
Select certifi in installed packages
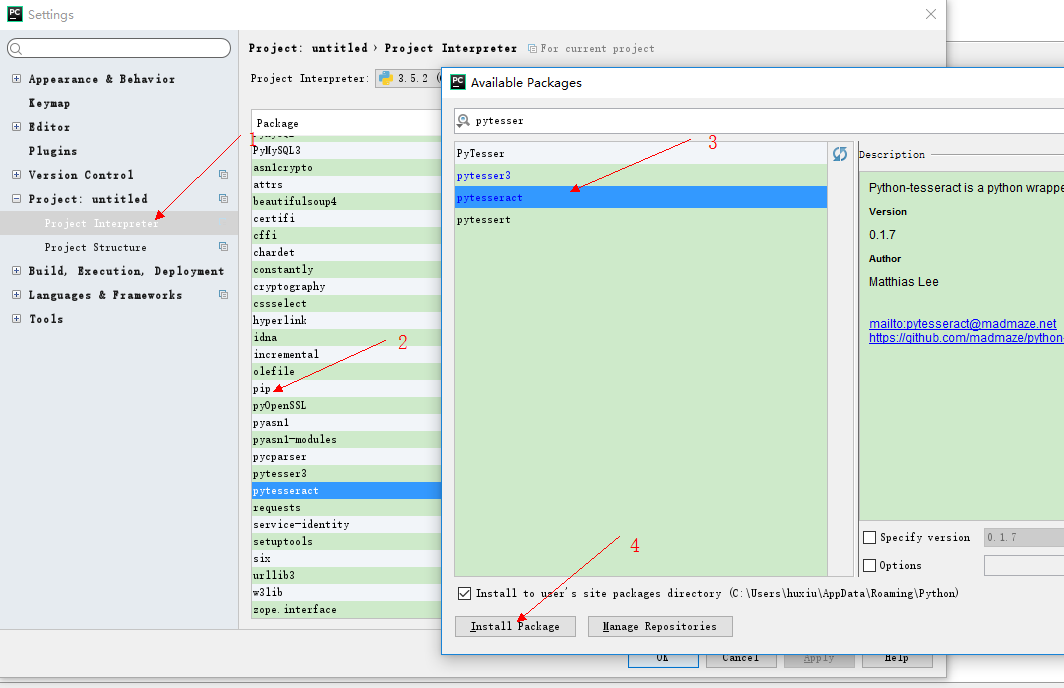346,218
